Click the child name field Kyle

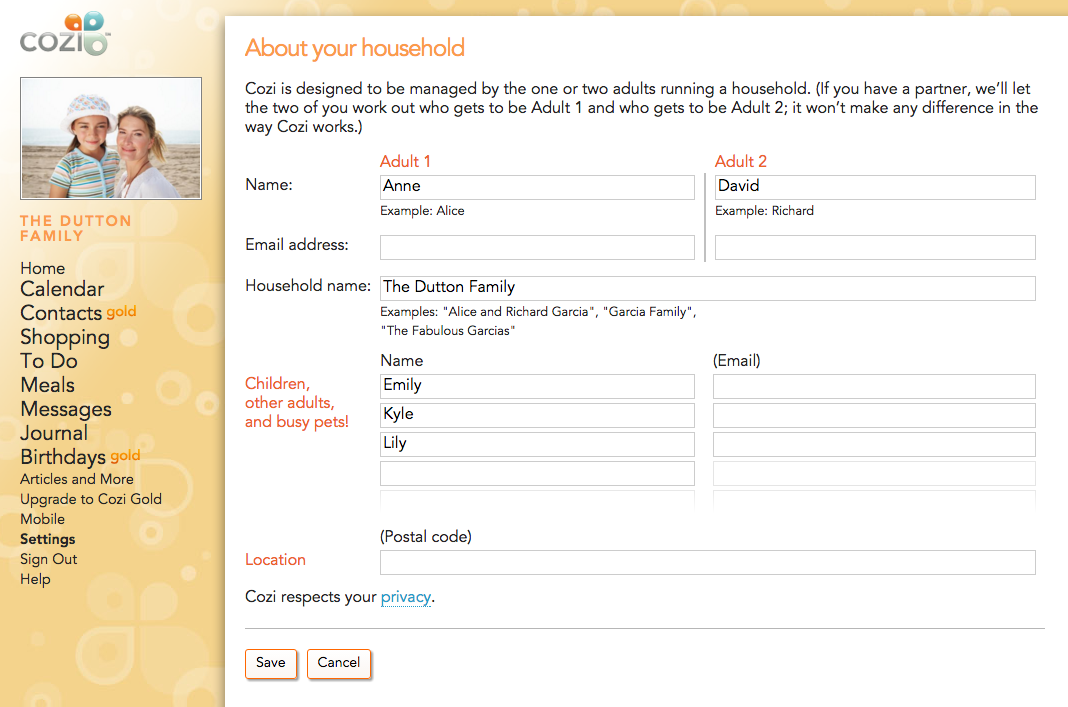point(537,415)
